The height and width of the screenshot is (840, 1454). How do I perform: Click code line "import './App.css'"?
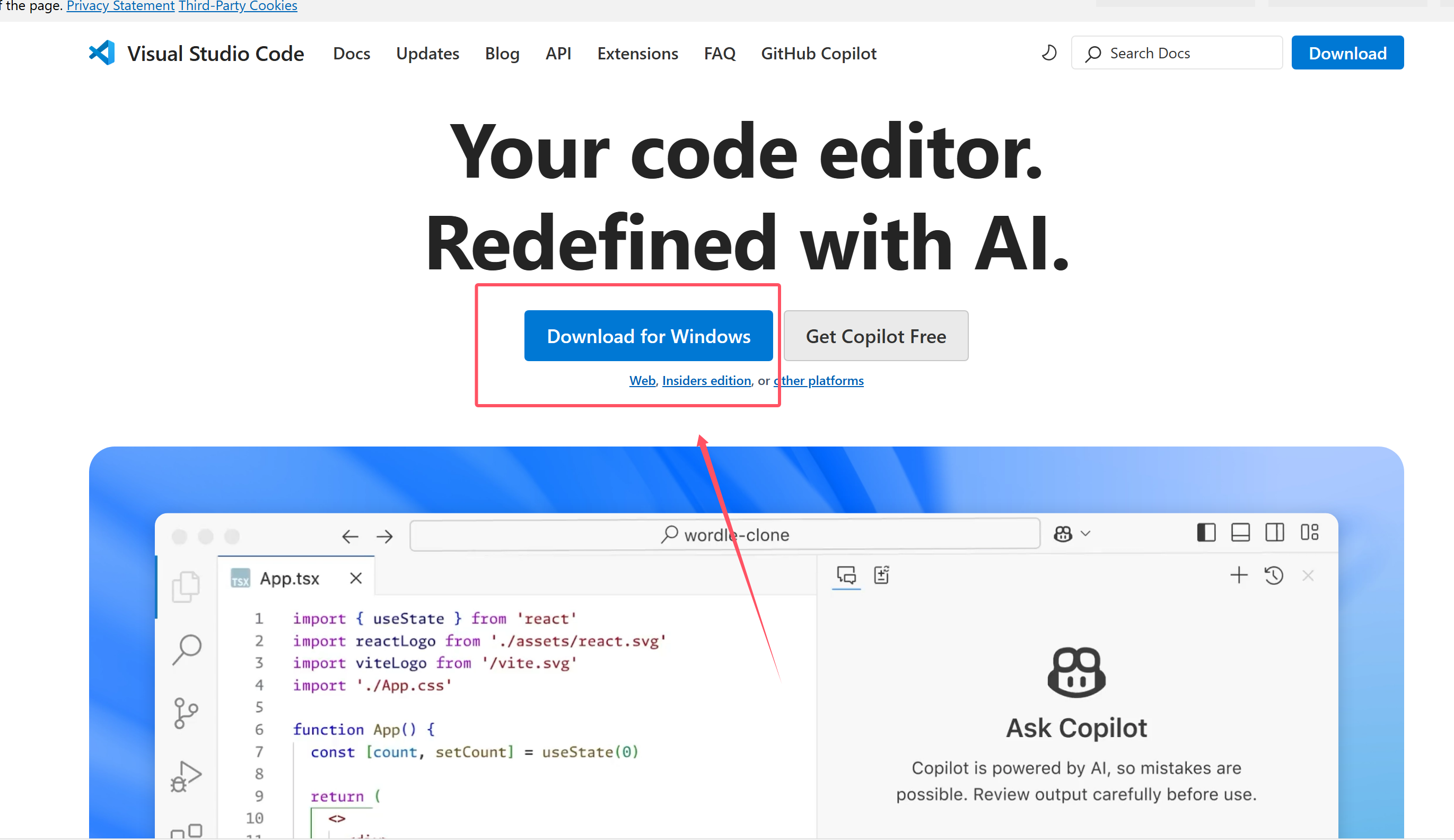372,685
